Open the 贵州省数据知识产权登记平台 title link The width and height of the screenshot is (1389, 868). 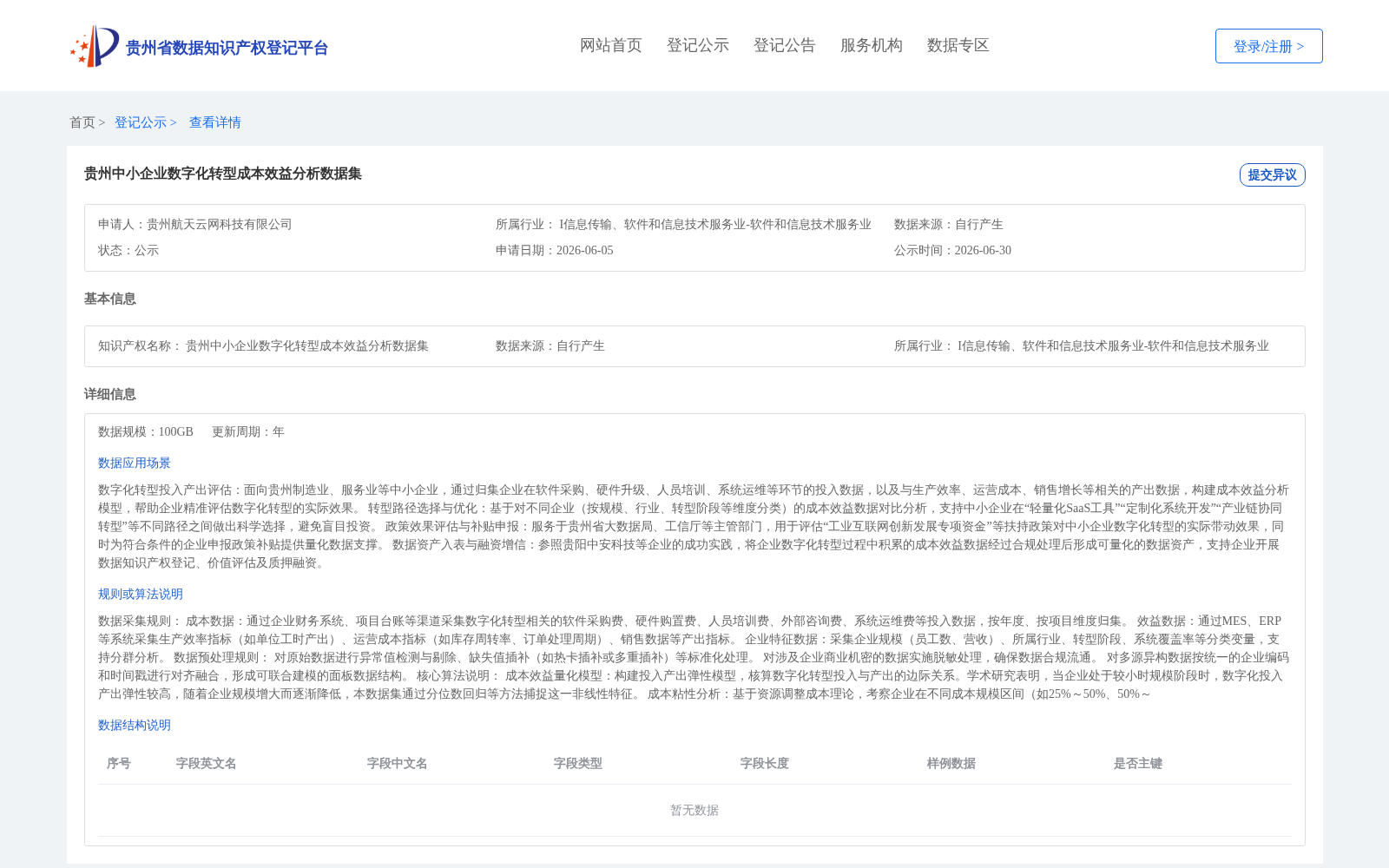pyautogui.click(x=227, y=48)
